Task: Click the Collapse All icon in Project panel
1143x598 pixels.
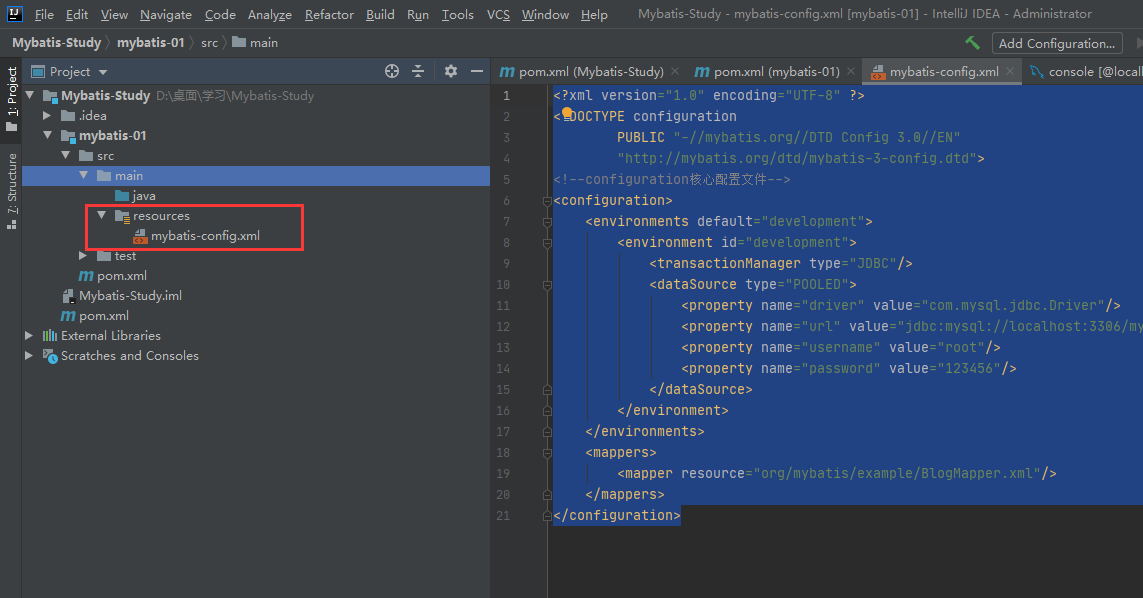Action: click(x=418, y=71)
